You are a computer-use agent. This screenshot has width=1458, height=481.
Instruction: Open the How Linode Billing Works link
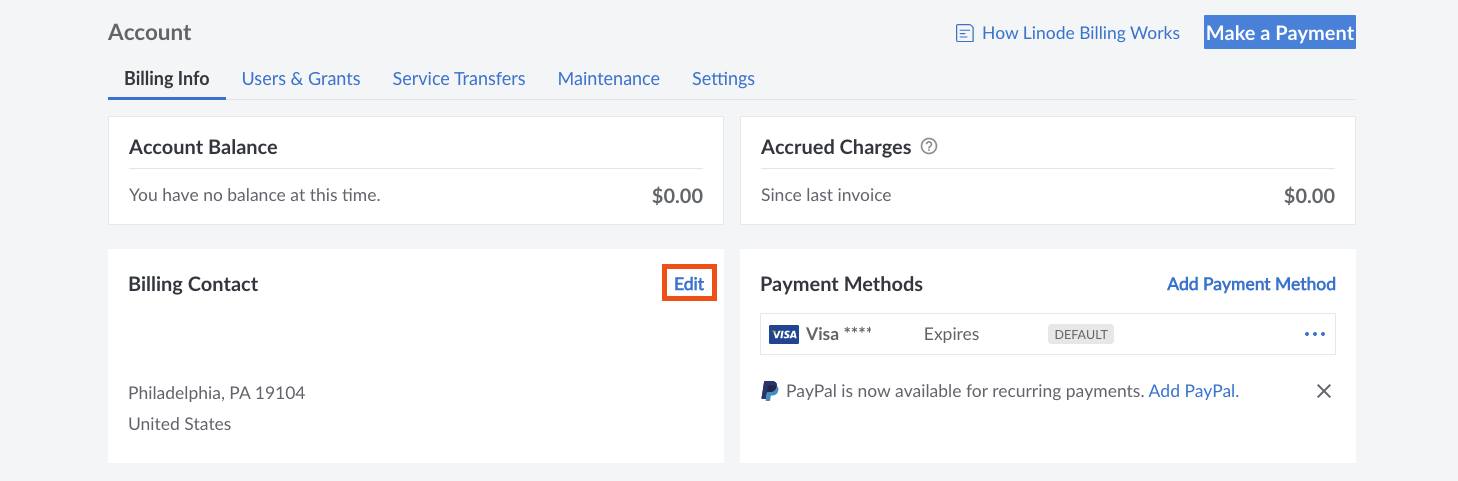(x=1080, y=33)
